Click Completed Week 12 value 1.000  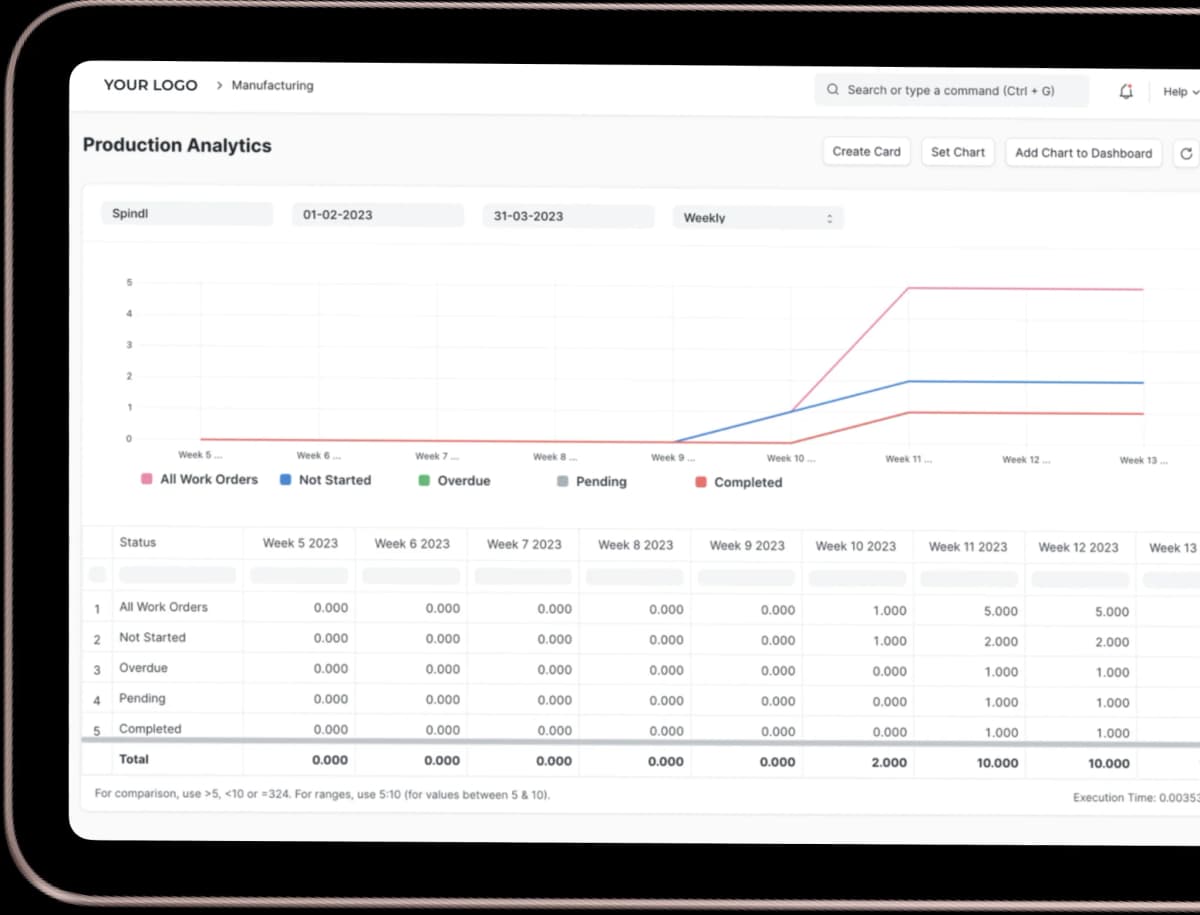coord(1113,733)
